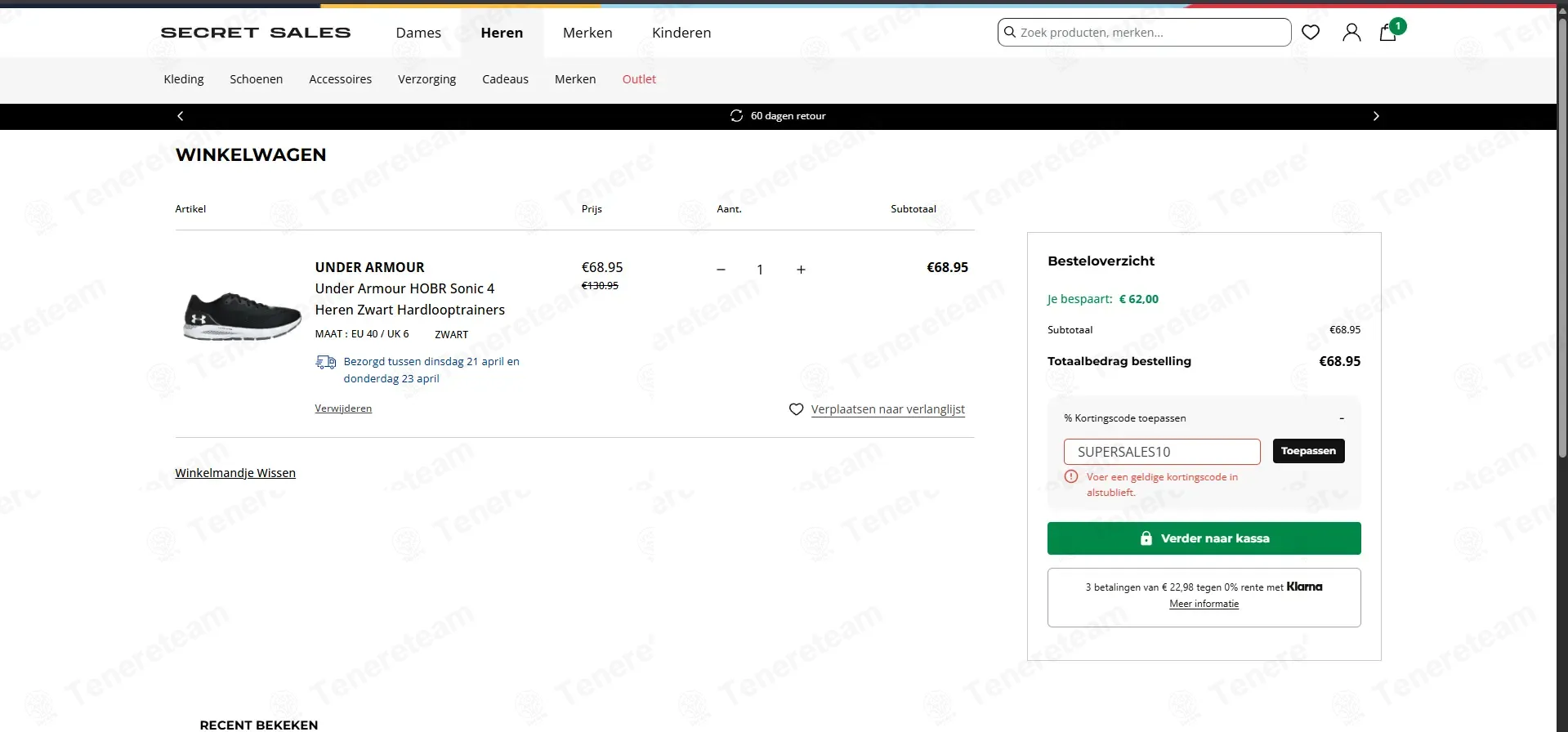Click the ZWART colour label
The height and width of the screenshot is (732, 1568).
tap(451, 335)
